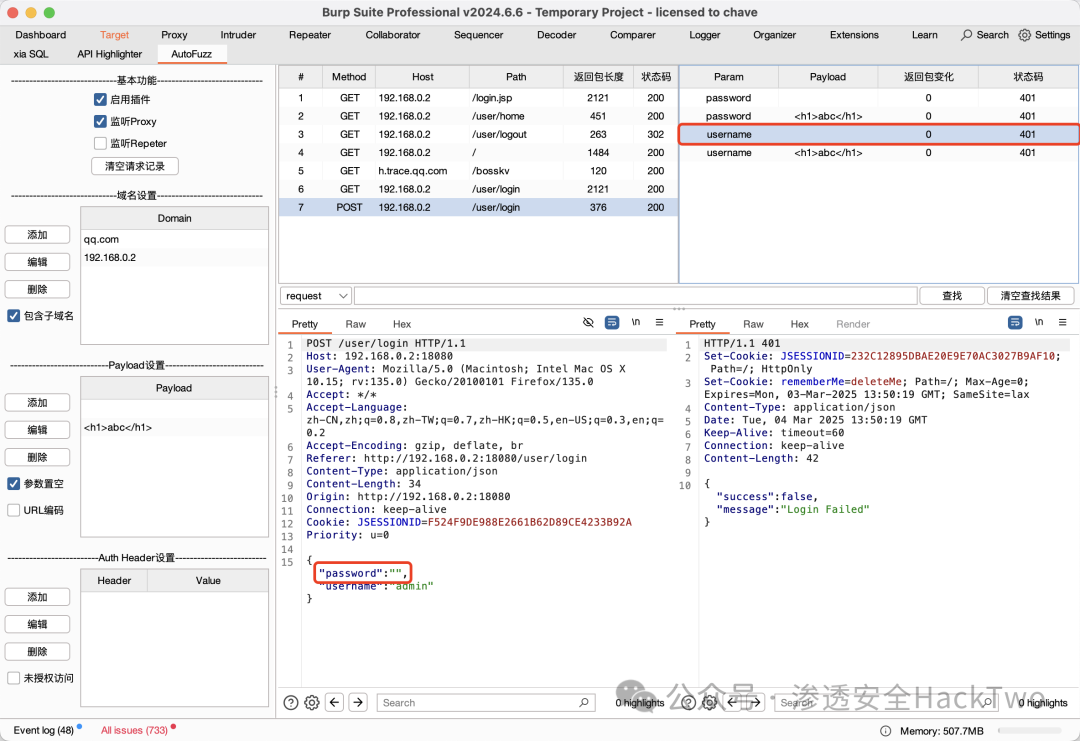Enable URL编码 checkbox

pyautogui.click(x=14, y=510)
